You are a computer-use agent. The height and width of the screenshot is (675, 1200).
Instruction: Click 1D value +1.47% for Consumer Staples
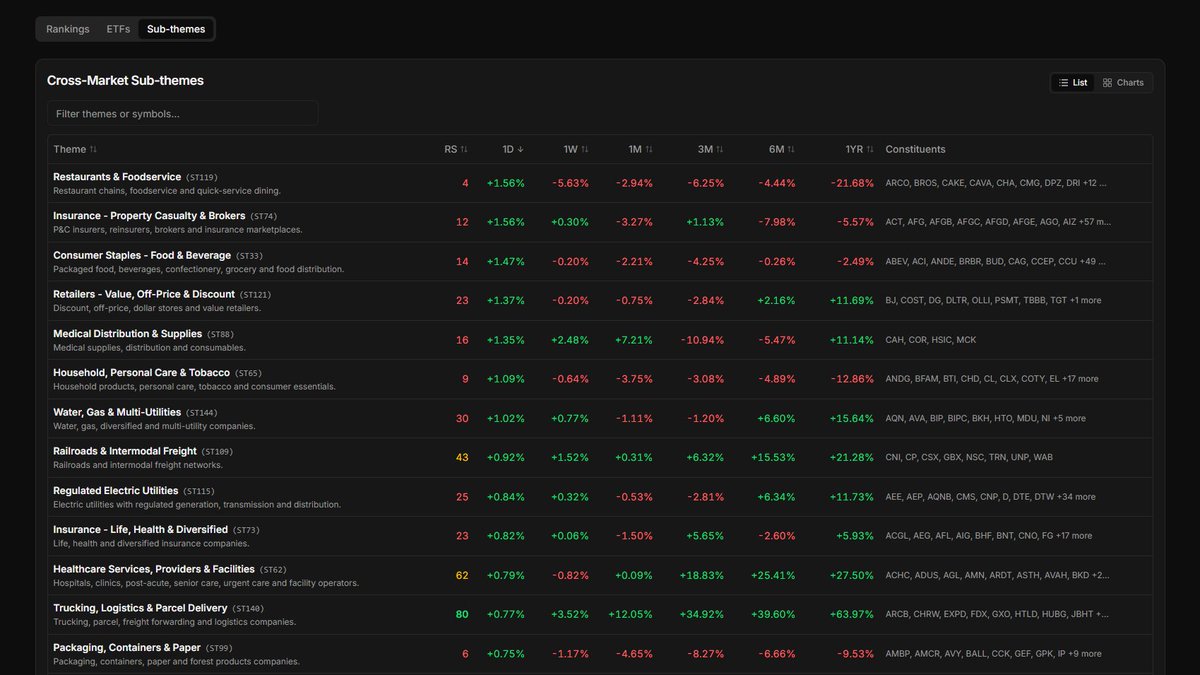[x=506, y=261]
